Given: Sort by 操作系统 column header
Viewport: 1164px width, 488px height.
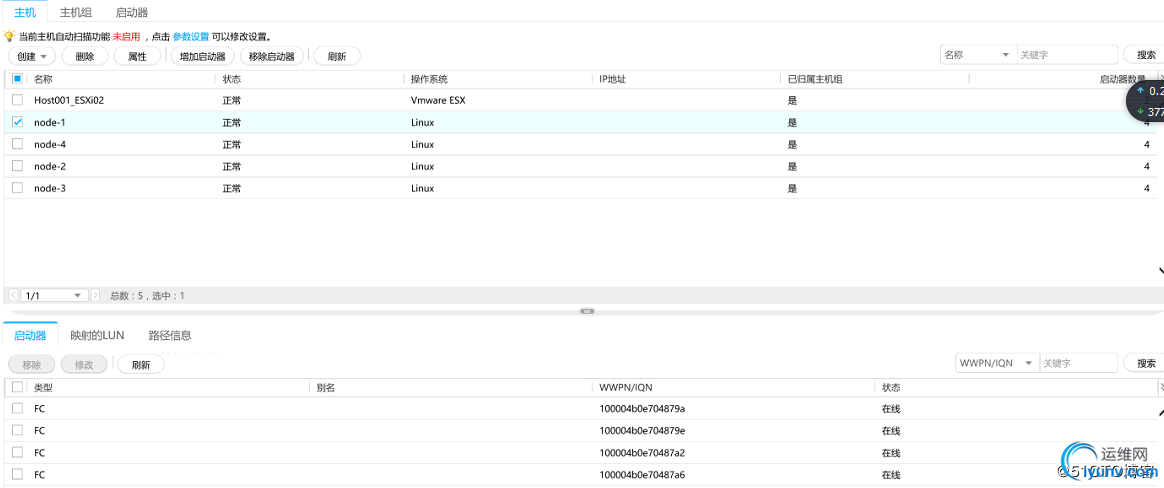Looking at the screenshot, I should (429, 79).
